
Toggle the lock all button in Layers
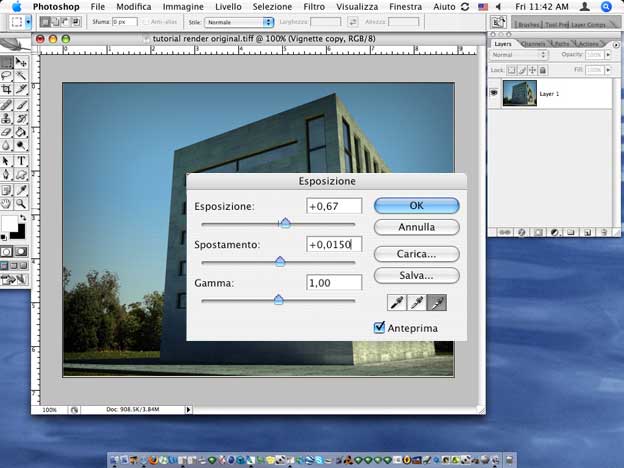pyautogui.click(x=543, y=70)
